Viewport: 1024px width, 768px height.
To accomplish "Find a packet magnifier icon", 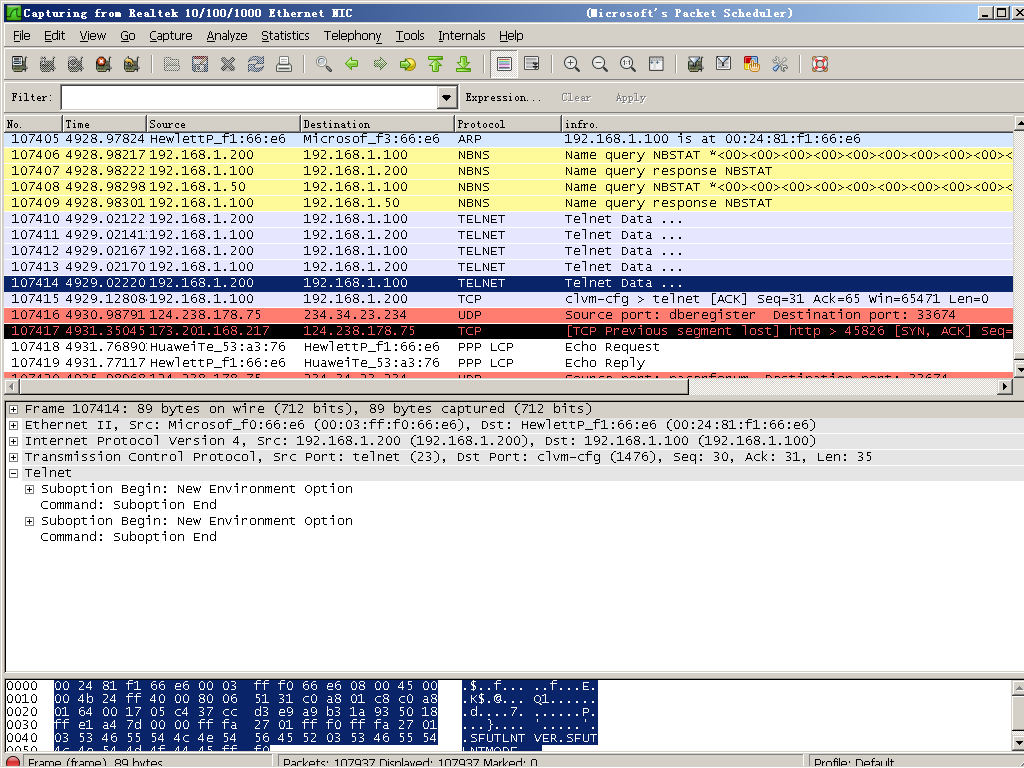I will (x=324, y=64).
